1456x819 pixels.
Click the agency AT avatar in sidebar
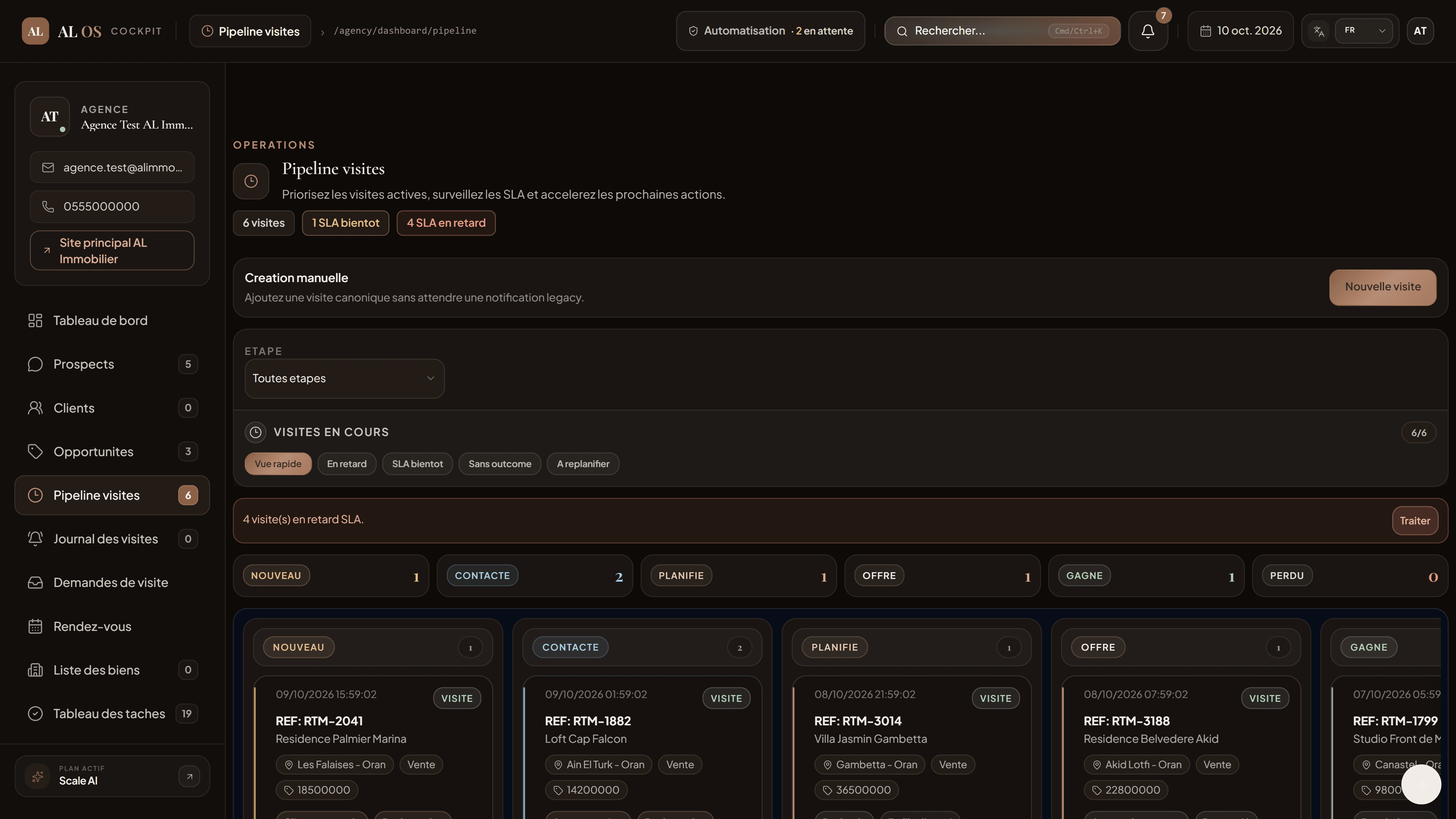pyautogui.click(x=50, y=116)
